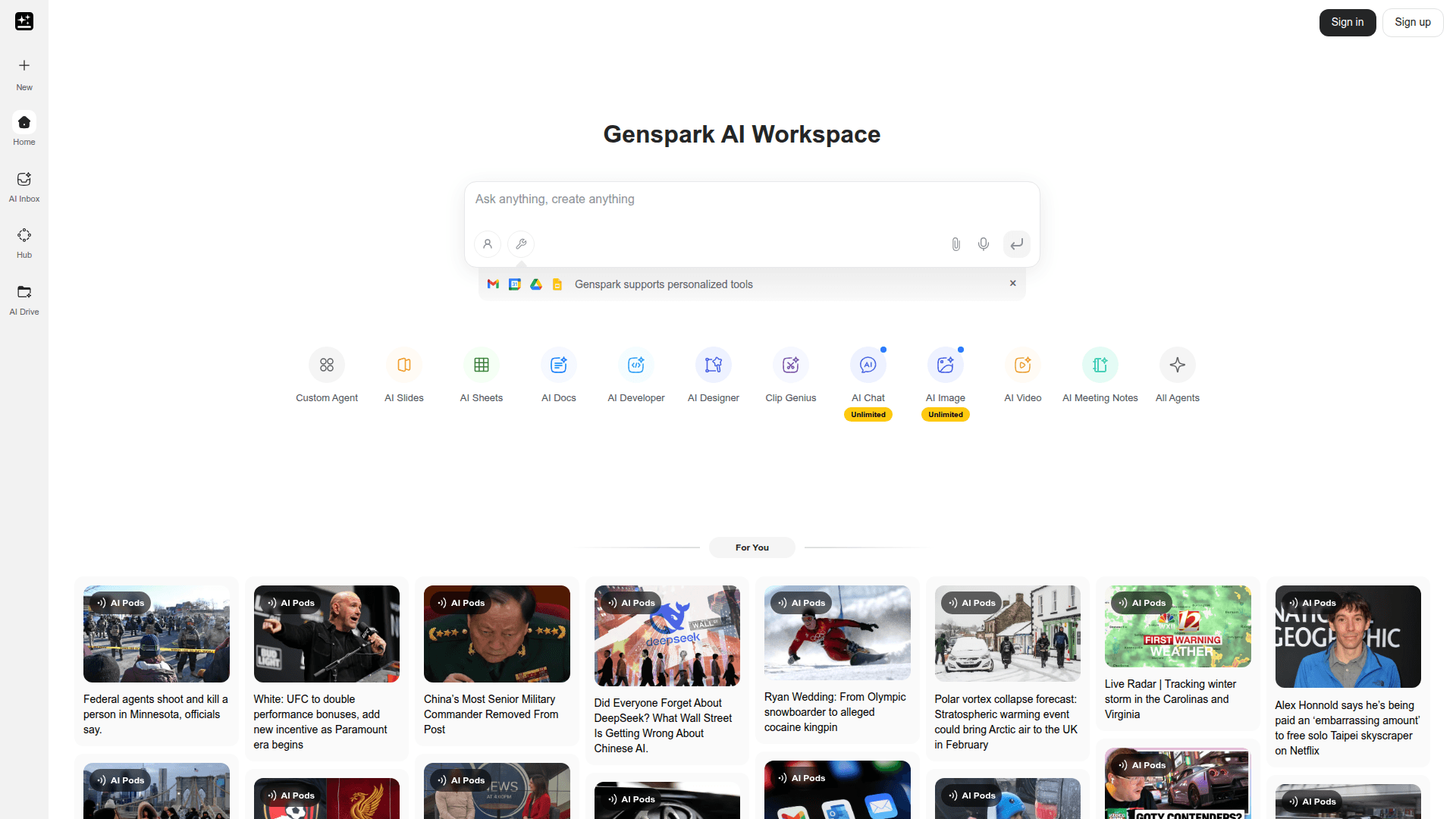This screenshot has width=1456, height=819.
Task: Click the Sign up button
Action: (1412, 22)
